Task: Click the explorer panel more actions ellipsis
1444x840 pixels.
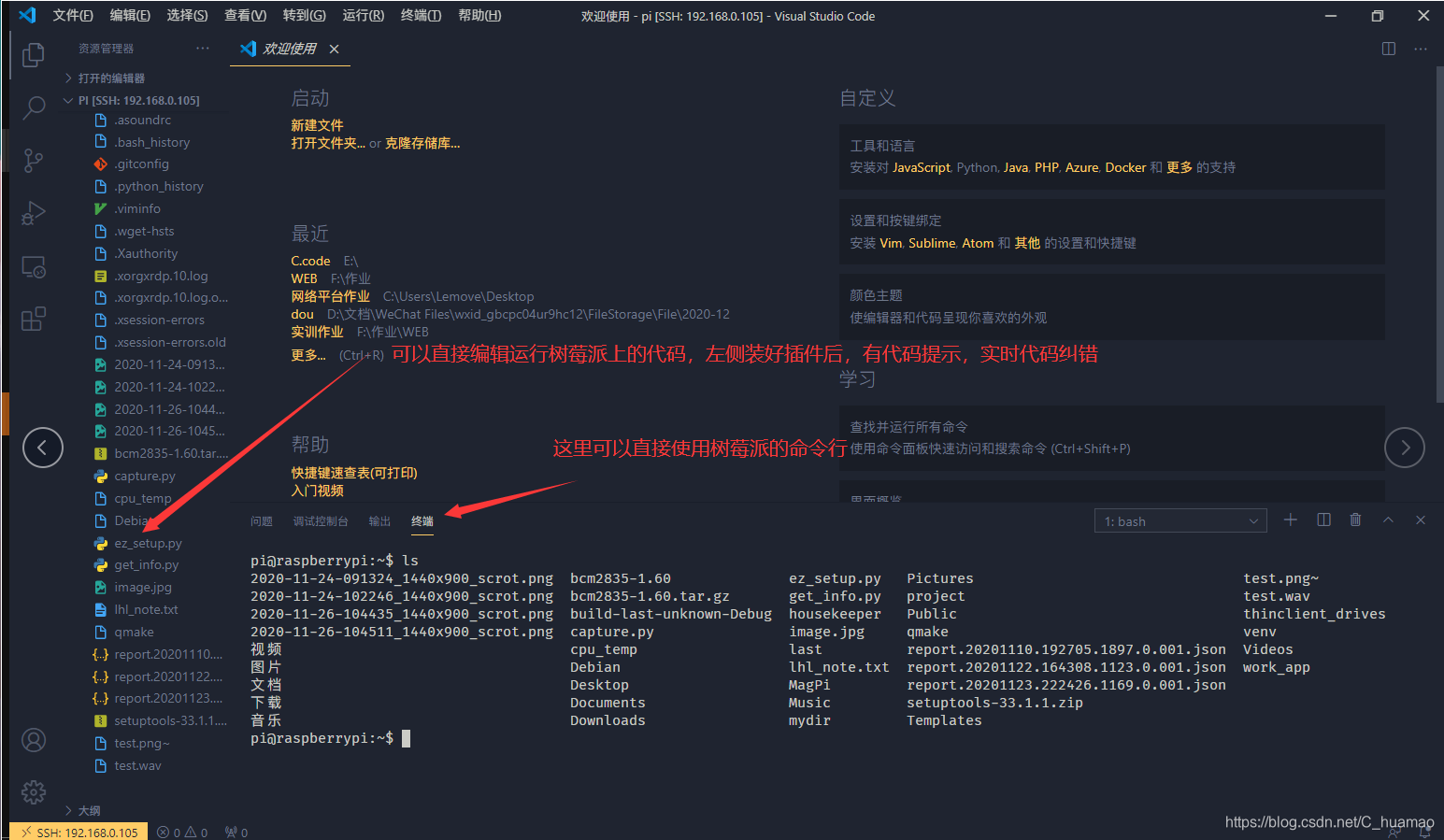Action: coord(203,49)
